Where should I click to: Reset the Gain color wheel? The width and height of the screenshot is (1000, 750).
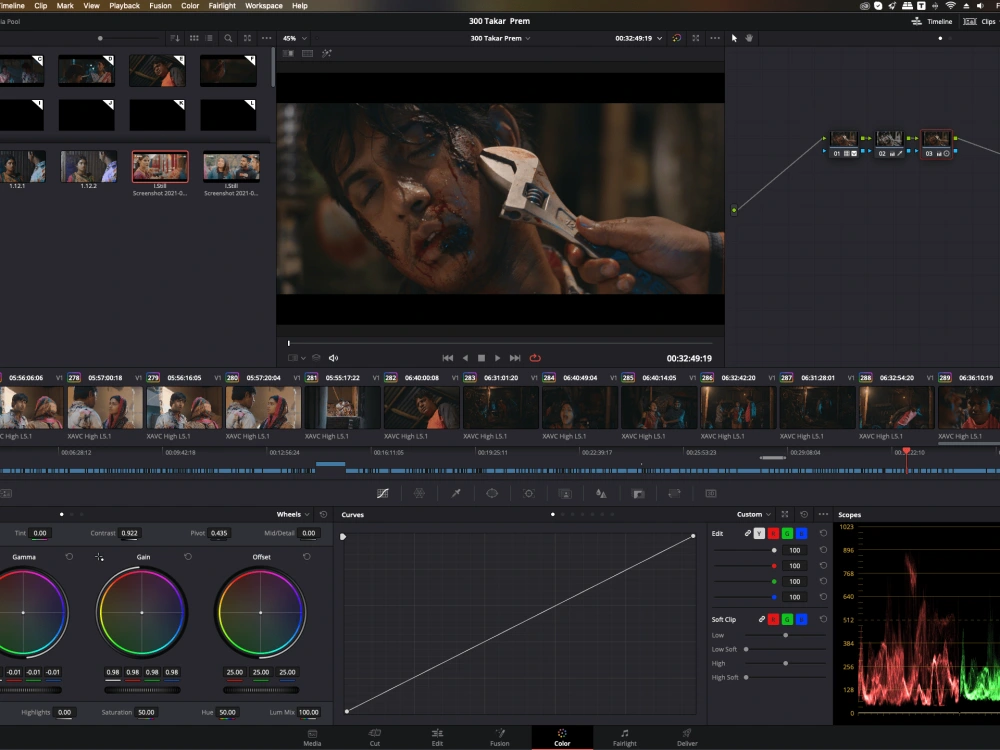pos(188,557)
